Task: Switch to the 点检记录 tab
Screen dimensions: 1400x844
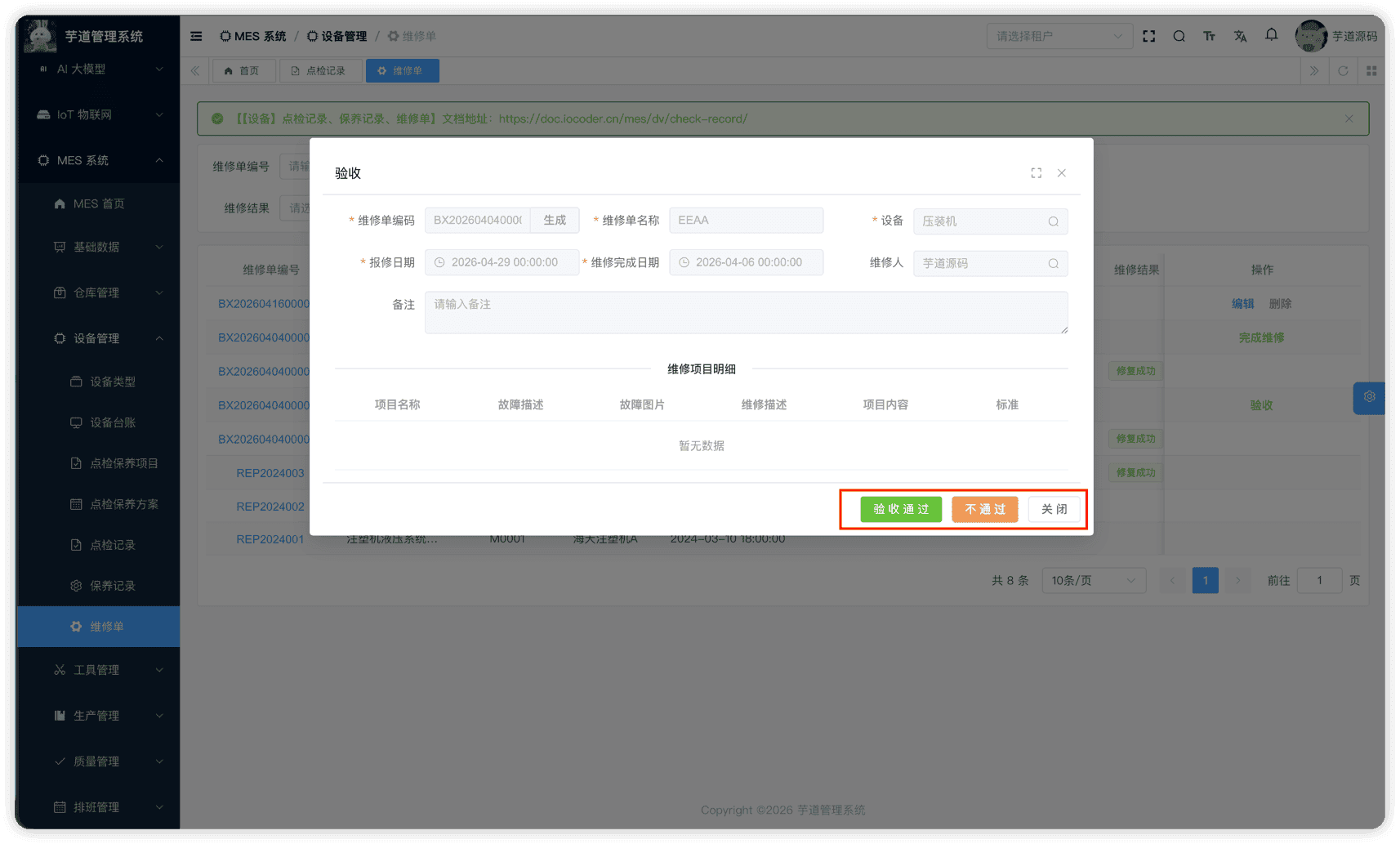Action: (x=319, y=71)
